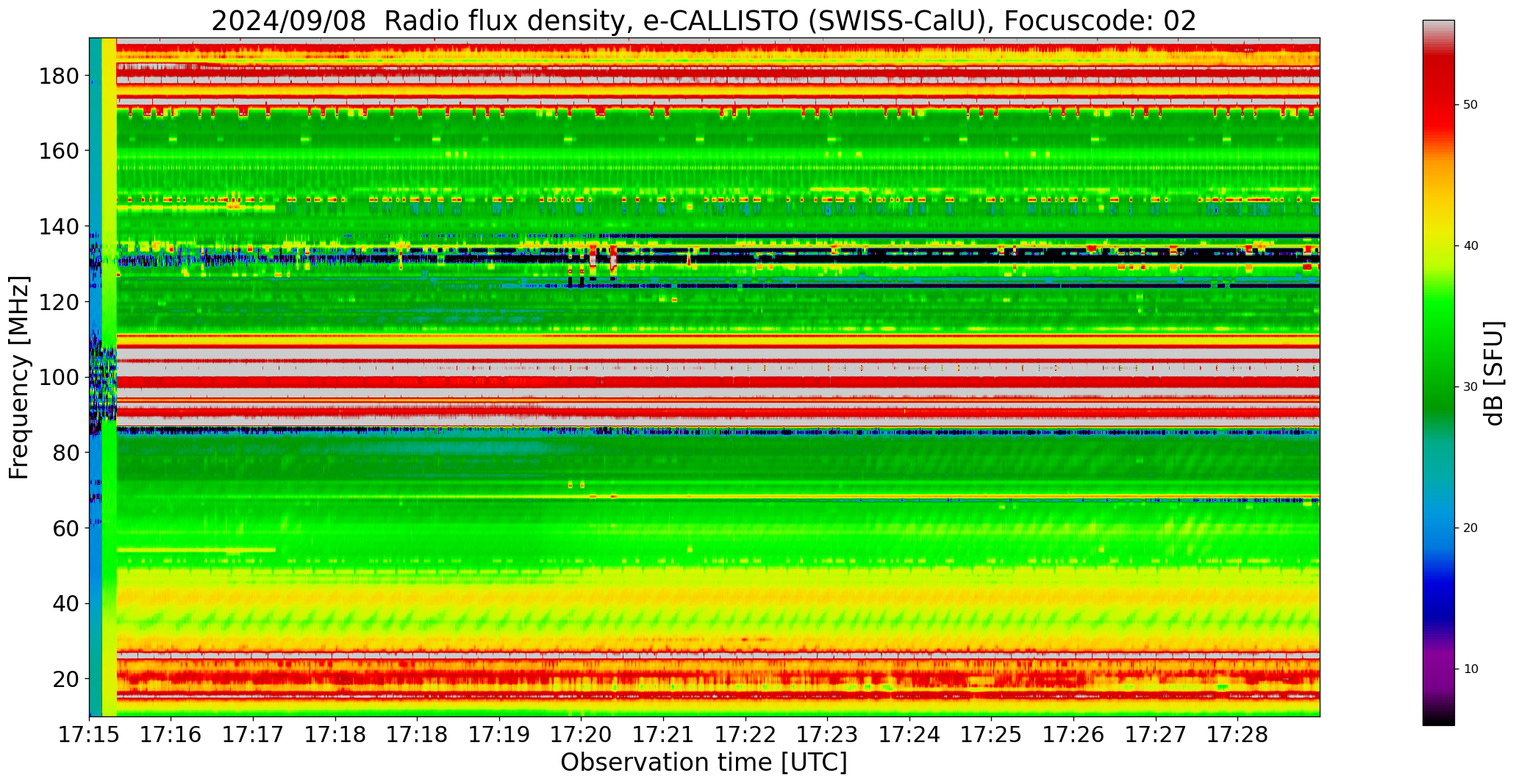
Task: Select the 180 tick on frequency axis
Action: (x=60, y=76)
